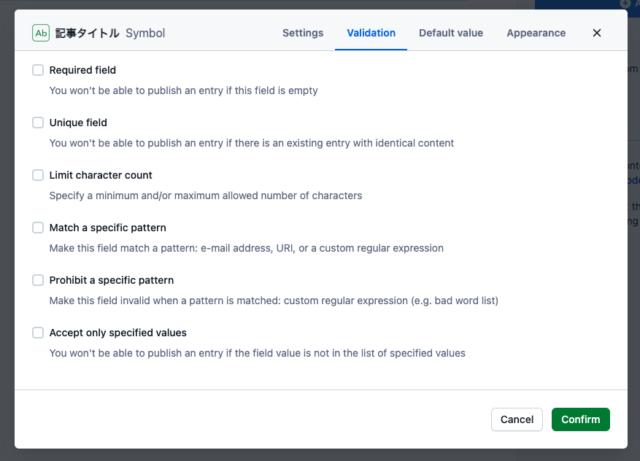
Task: Go to the Appearance tab
Action: point(536,33)
